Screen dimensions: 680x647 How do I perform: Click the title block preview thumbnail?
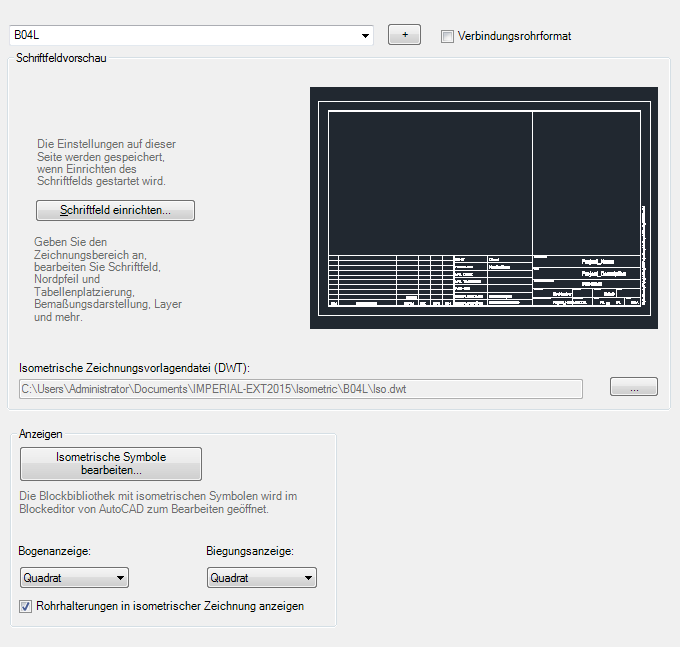click(x=484, y=208)
